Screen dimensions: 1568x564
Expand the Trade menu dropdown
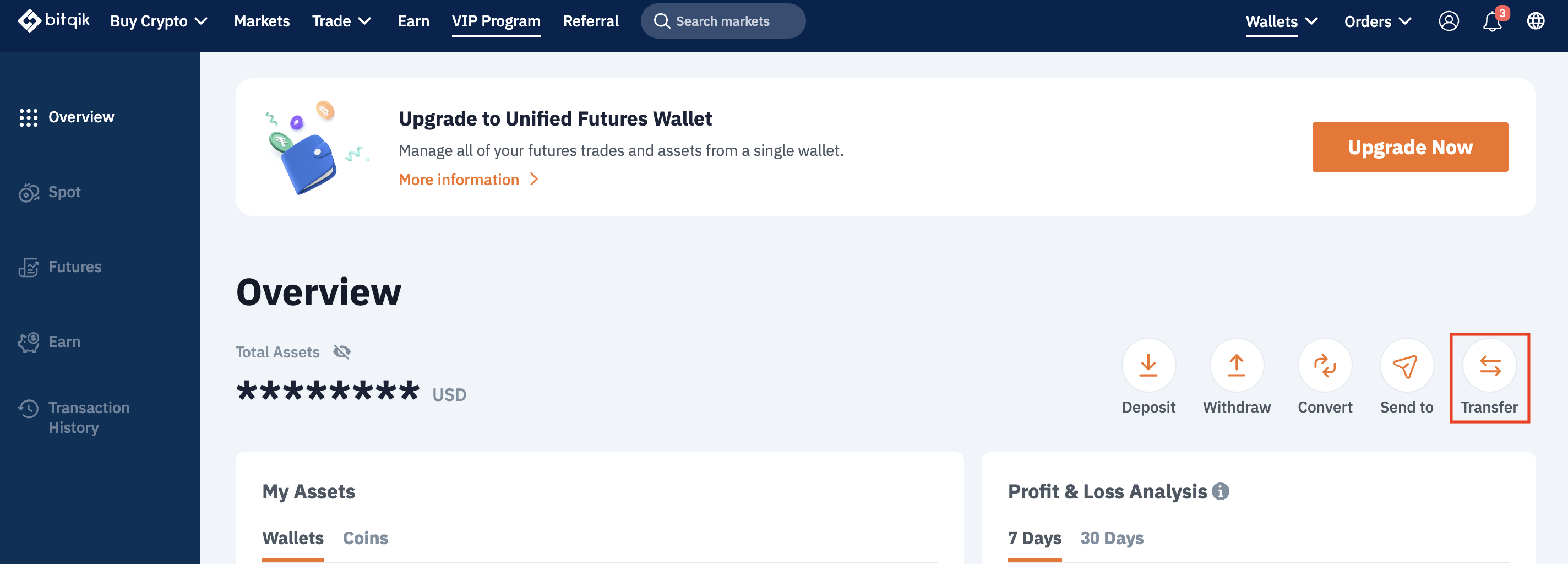point(341,21)
